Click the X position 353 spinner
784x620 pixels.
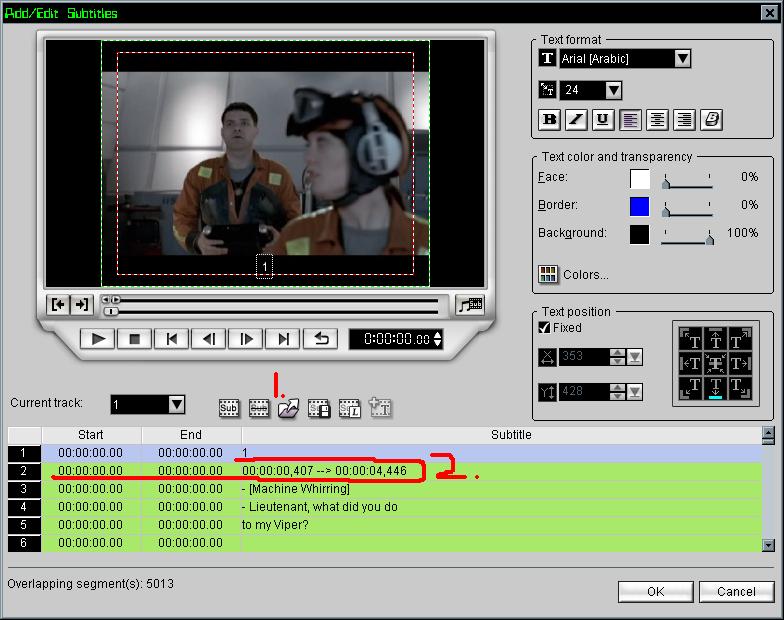pyautogui.click(x=618, y=357)
